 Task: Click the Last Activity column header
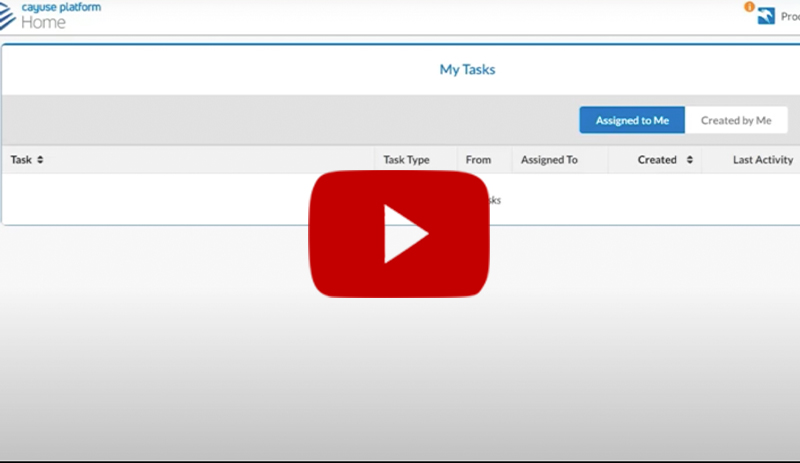pyautogui.click(x=762, y=160)
